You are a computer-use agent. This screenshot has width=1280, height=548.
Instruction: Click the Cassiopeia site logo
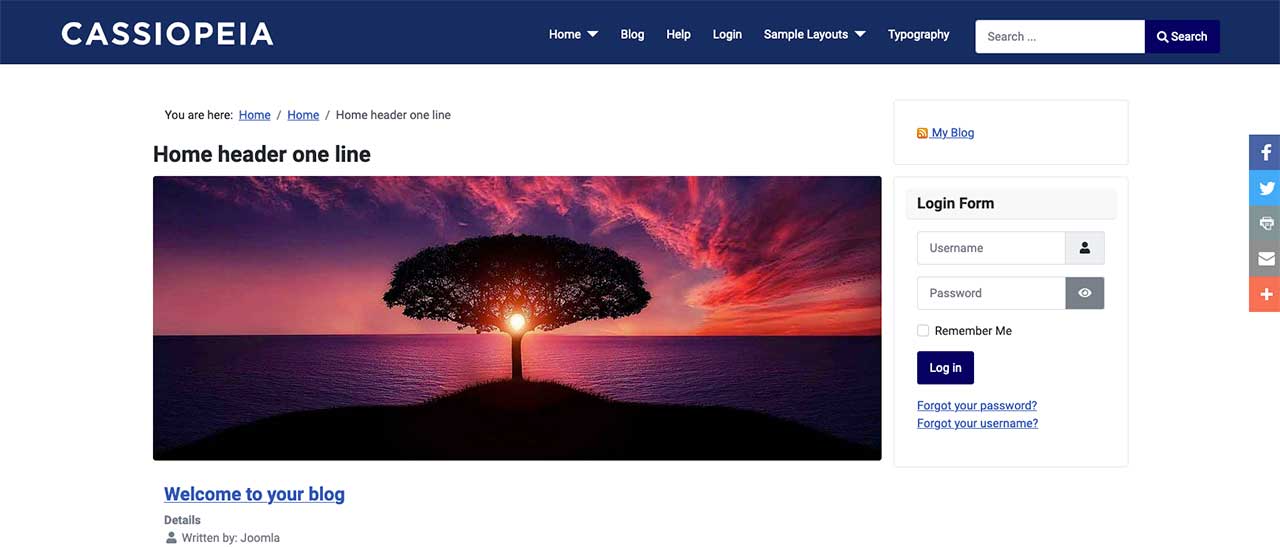[x=167, y=34]
